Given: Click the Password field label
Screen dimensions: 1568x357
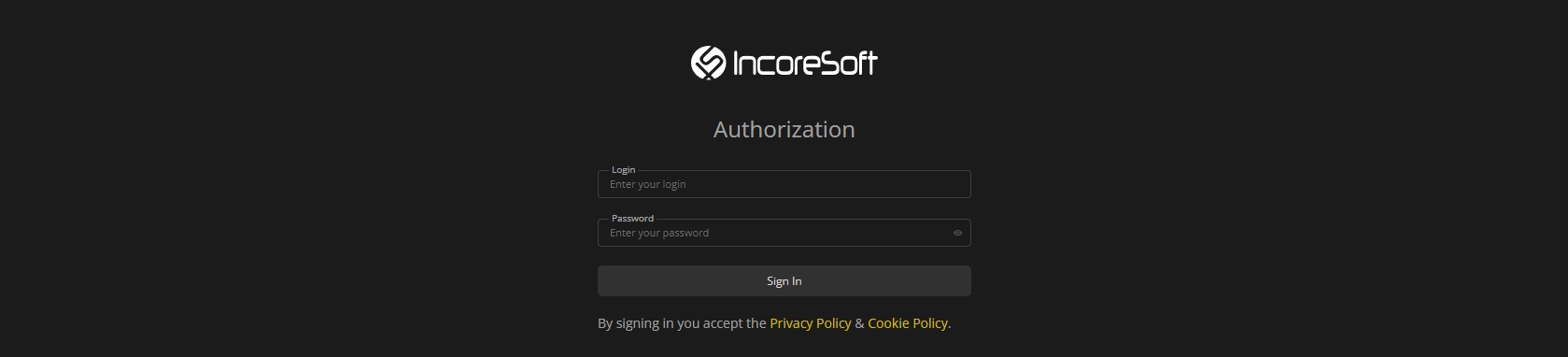Looking at the screenshot, I should [x=632, y=219].
